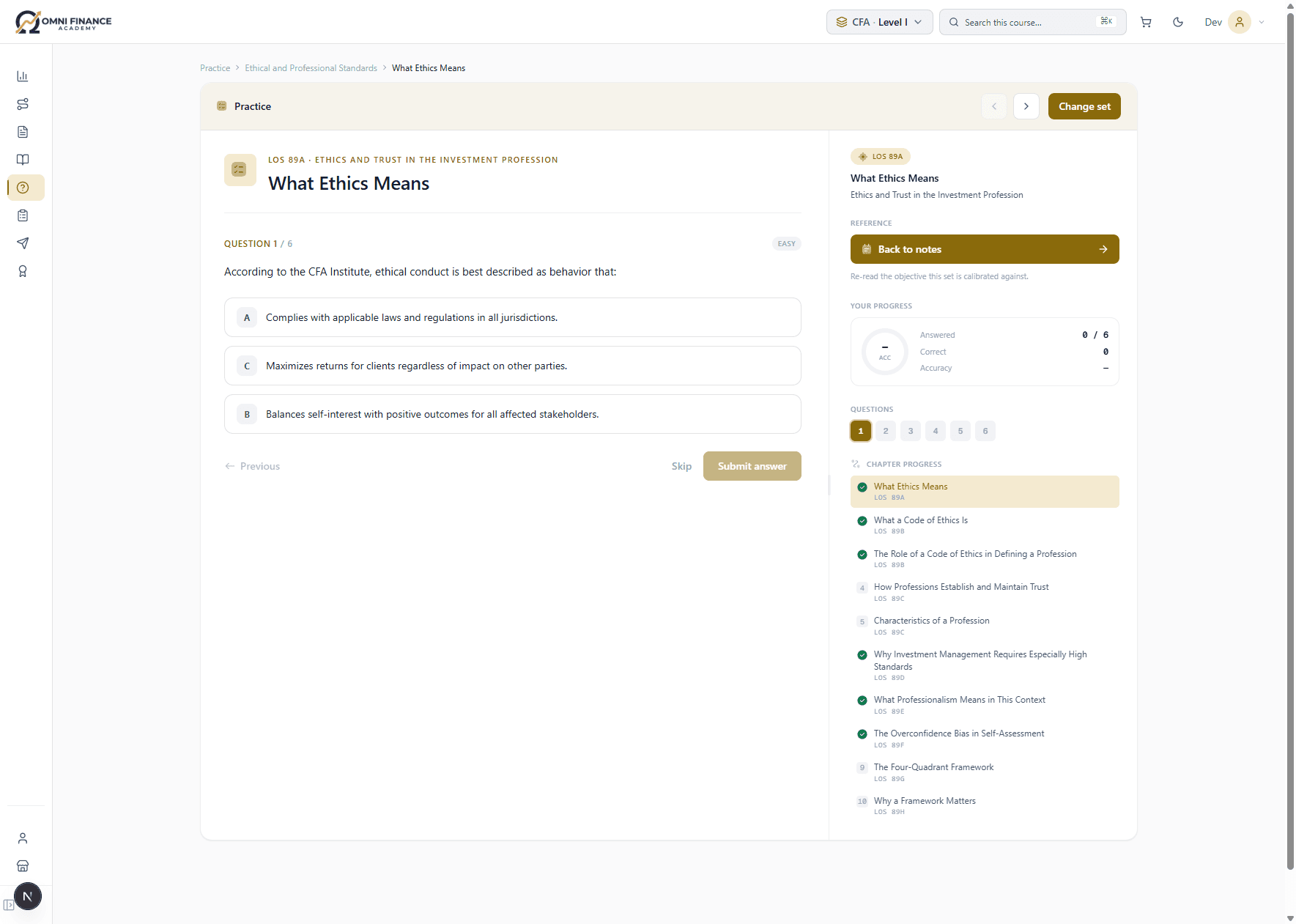
Task: Focus the Search this course field
Action: point(1032,22)
